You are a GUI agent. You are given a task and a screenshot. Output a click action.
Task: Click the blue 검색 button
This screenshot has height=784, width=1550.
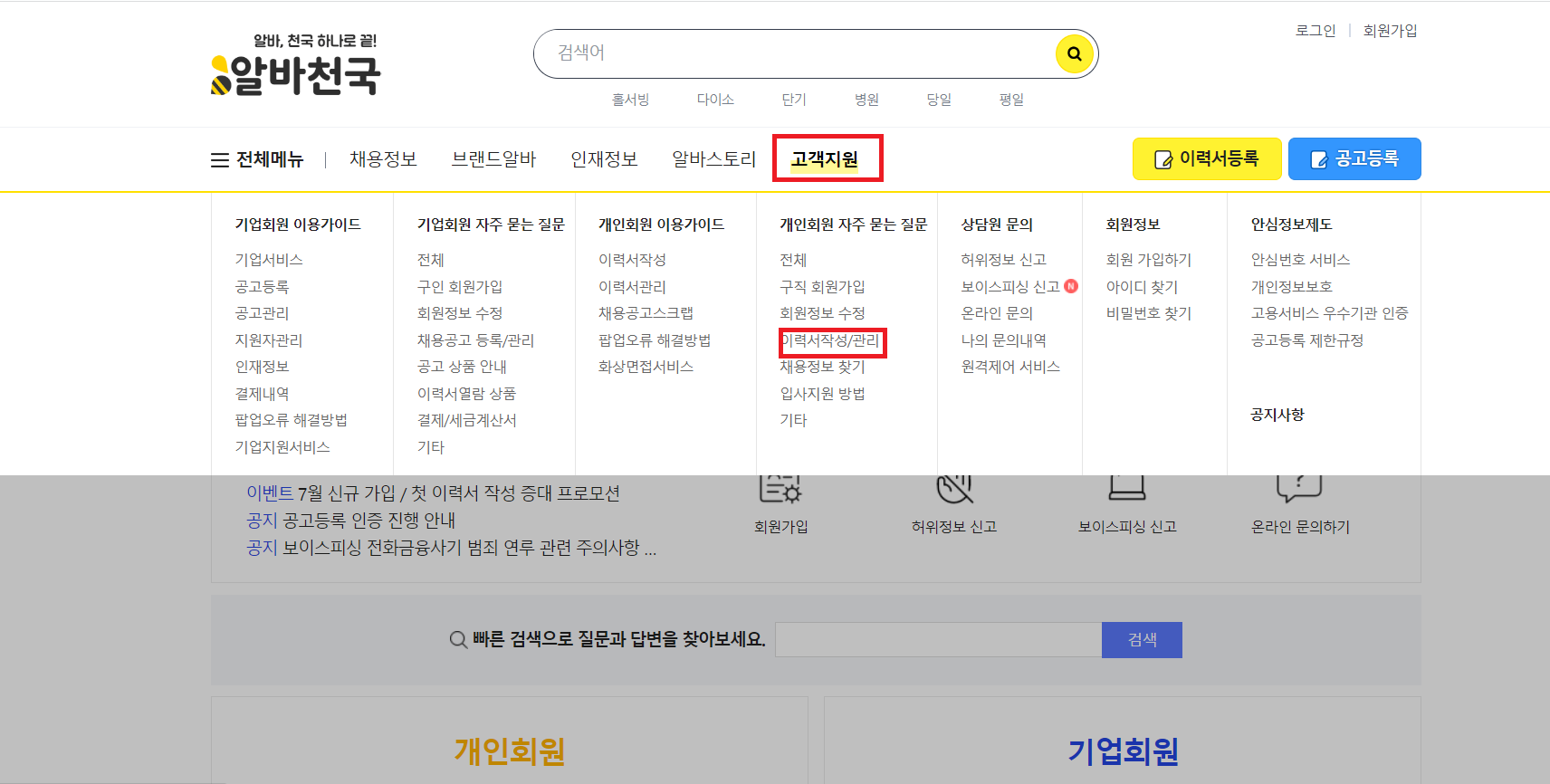coord(1142,639)
